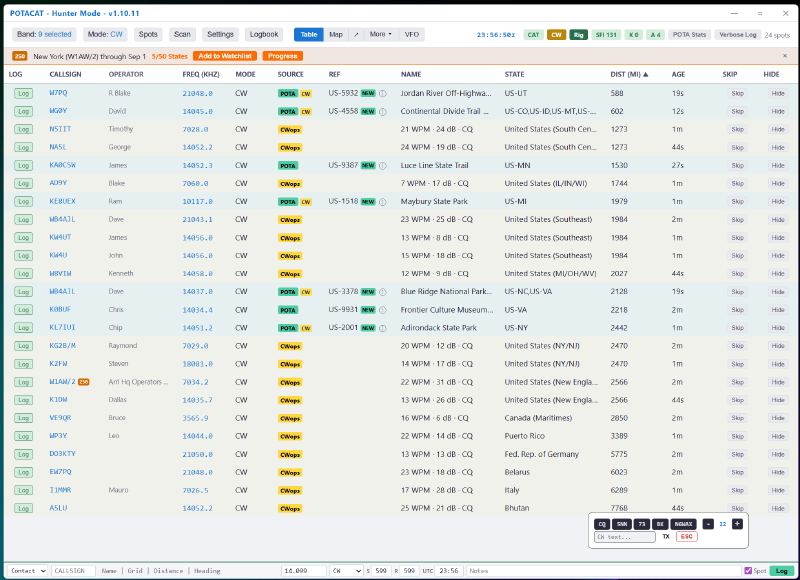The image size is (800, 580).
Task: Click the frequency field showing 14.099
Action: 304,571
